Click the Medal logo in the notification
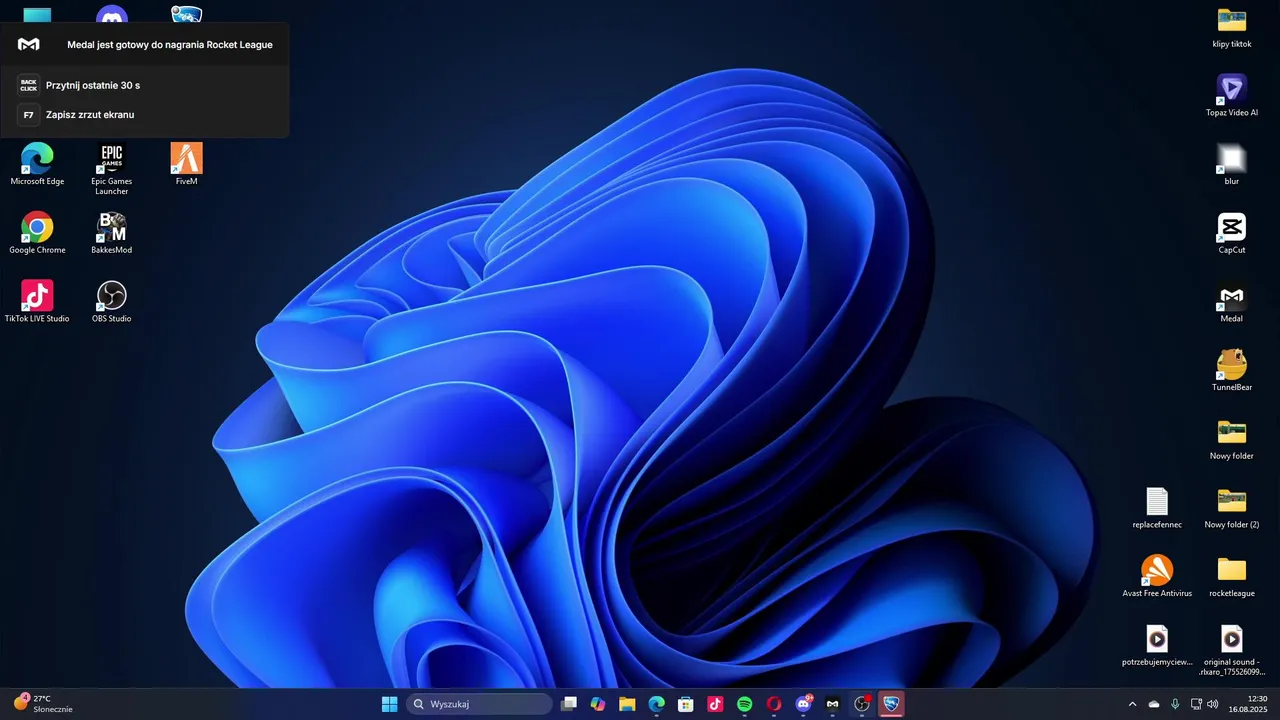 [29, 44]
